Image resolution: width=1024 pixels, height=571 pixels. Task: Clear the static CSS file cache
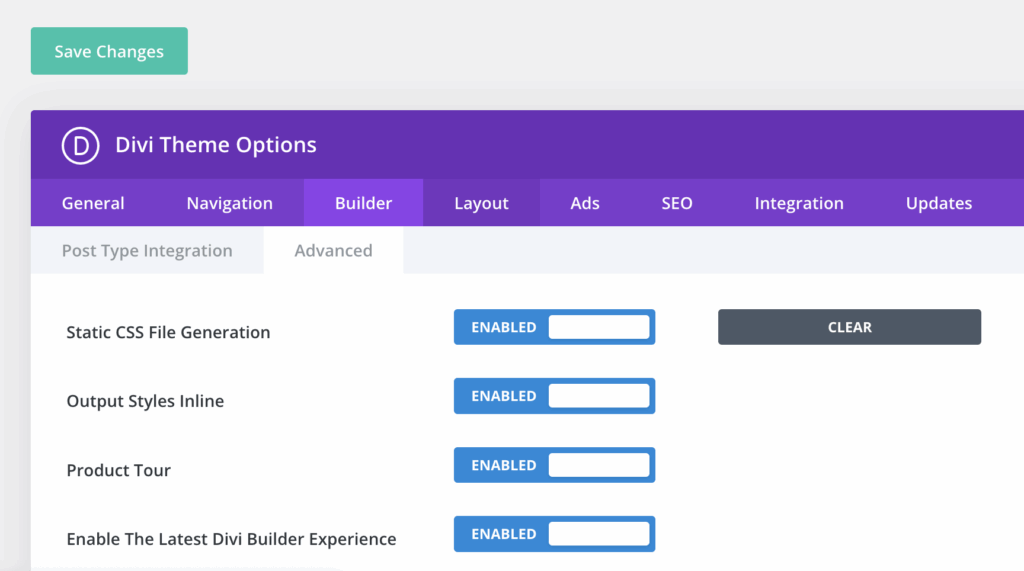[x=849, y=327]
